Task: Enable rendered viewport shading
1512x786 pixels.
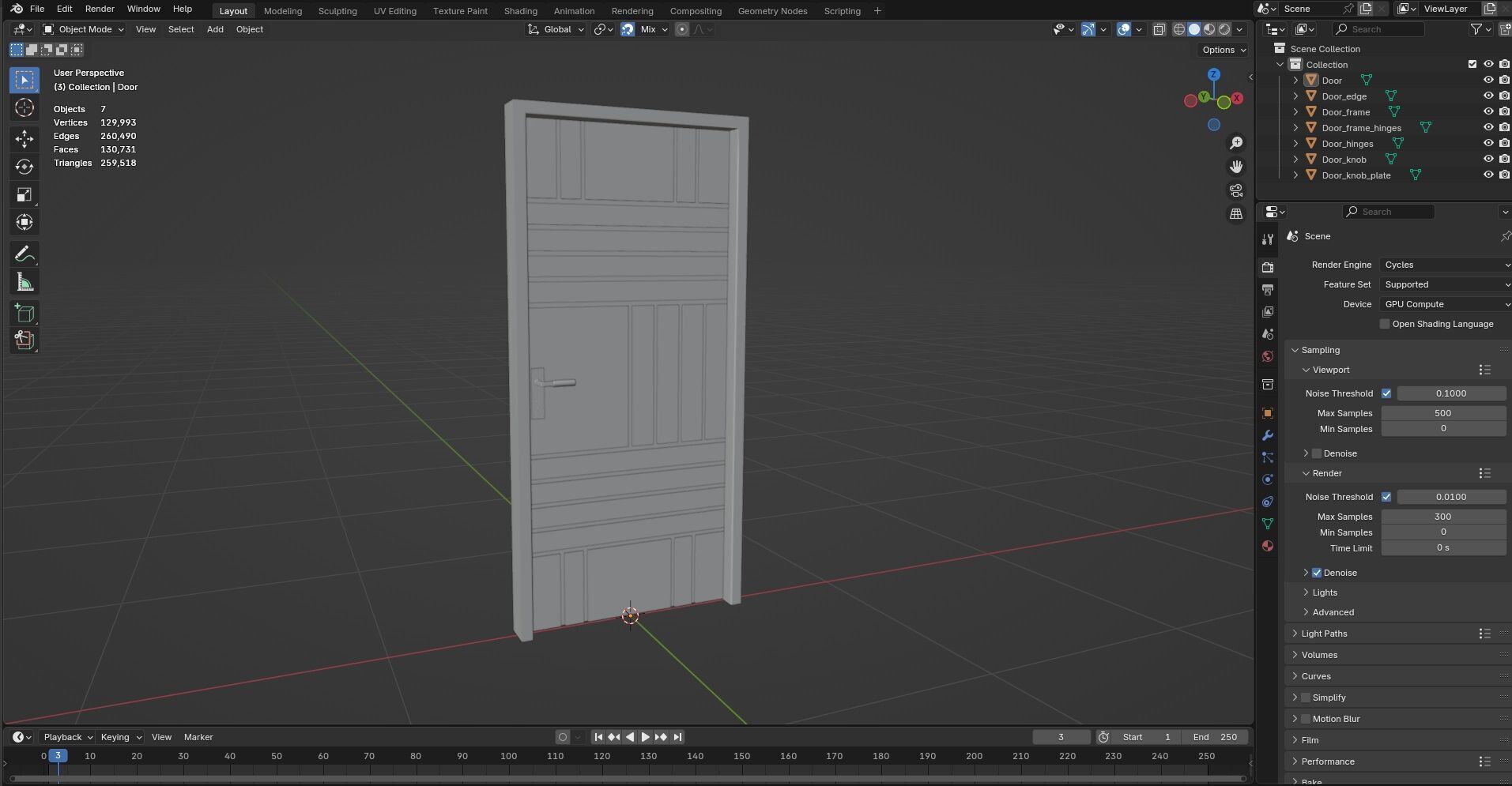Action: [1224, 29]
